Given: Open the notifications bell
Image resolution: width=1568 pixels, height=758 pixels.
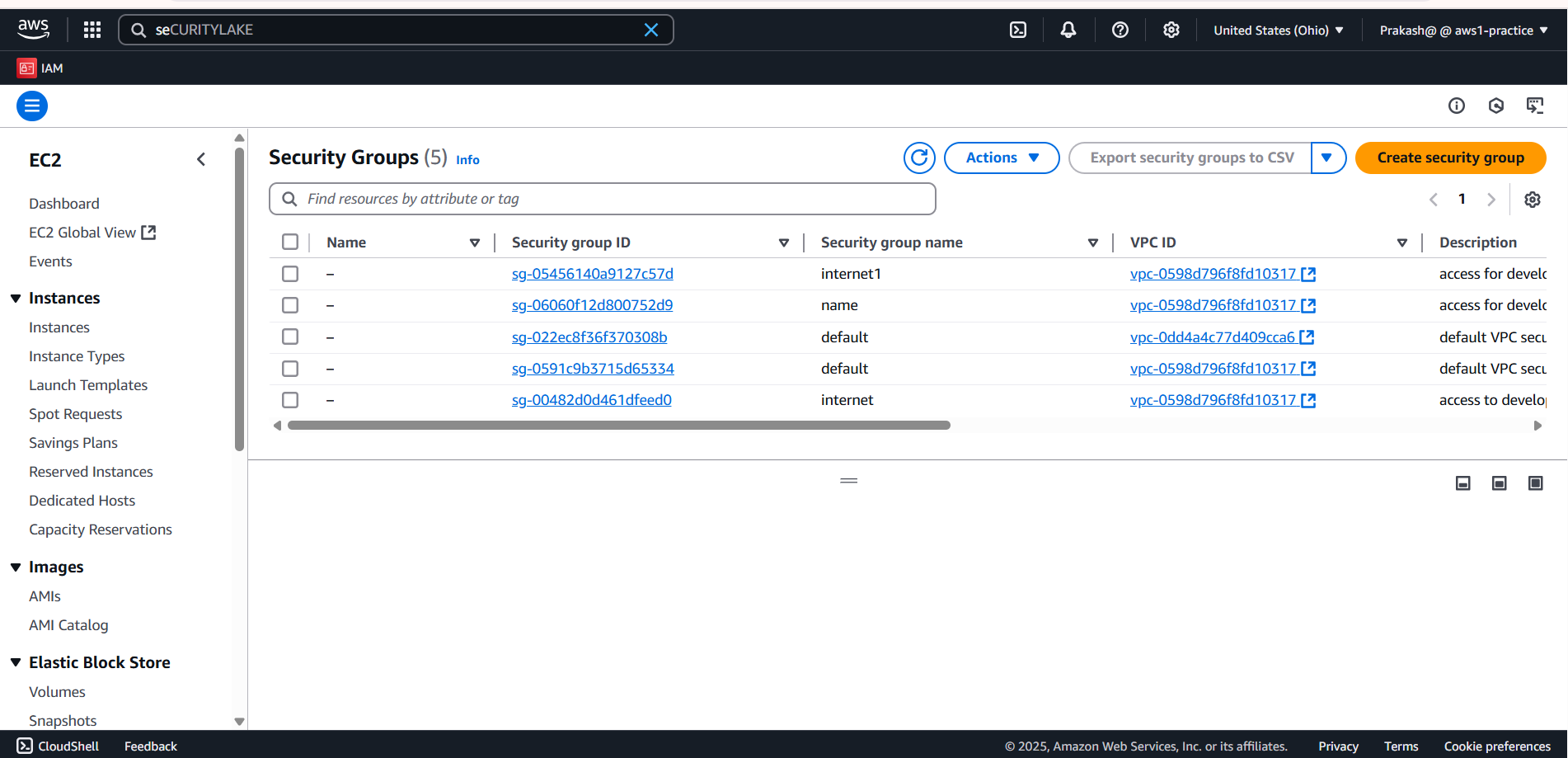Looking at the screenshot, I should pos(1068,30).
